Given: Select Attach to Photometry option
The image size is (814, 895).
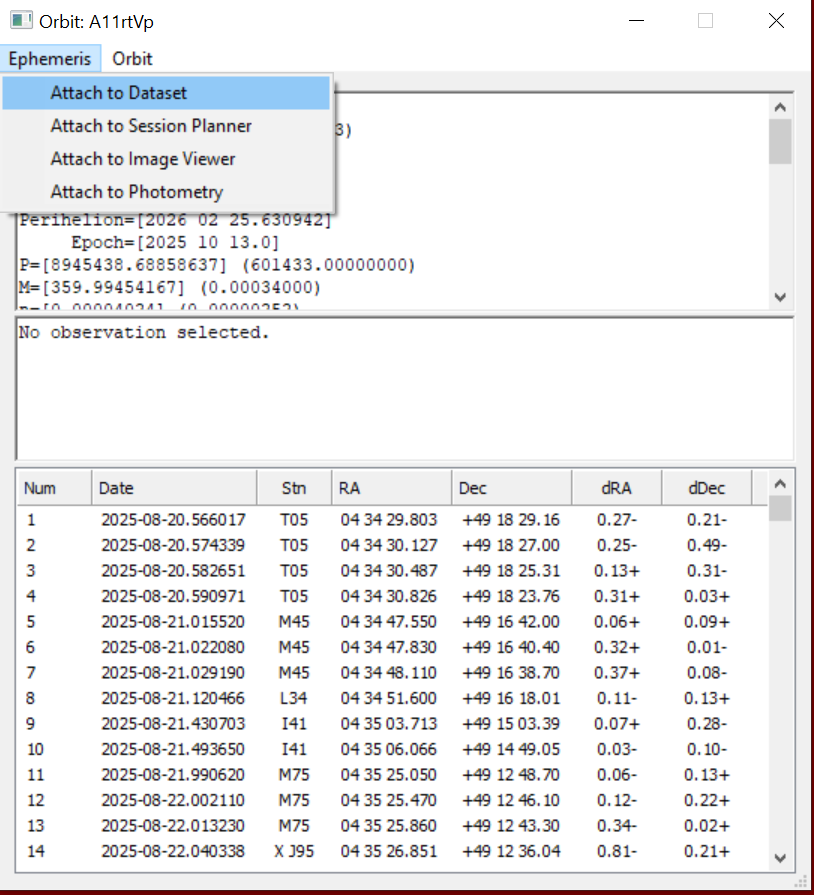Looking at the screenshot, I should click(136, 192).
